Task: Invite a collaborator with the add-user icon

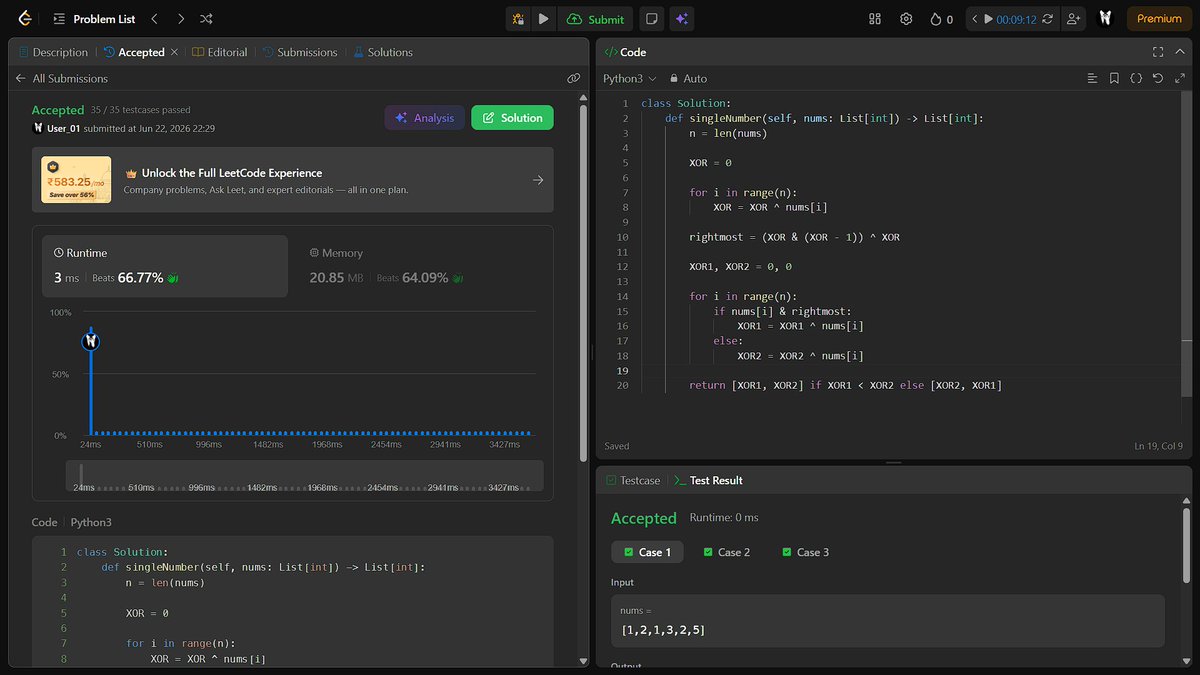Action: click(1074, 18)
